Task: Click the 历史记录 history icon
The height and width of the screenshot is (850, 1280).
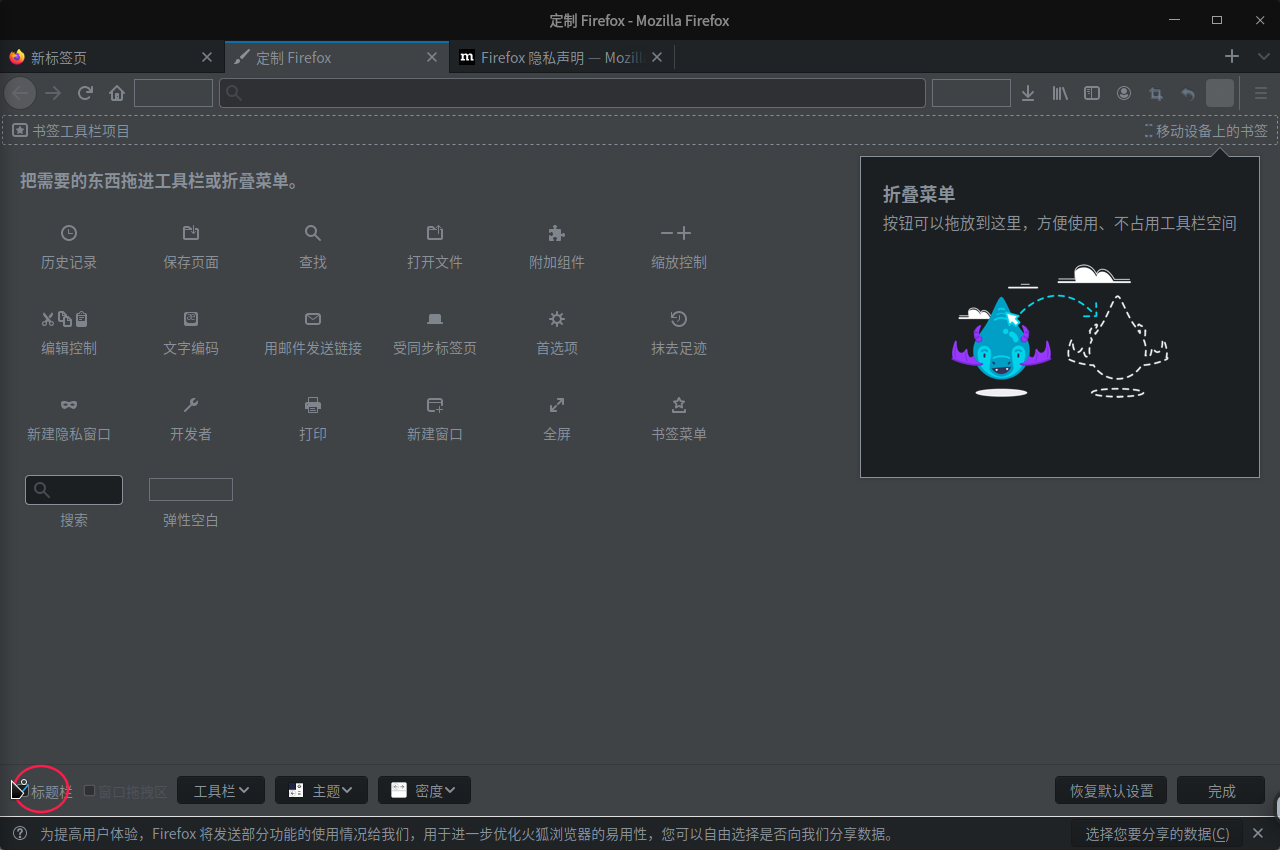Action: click(69, 233)
